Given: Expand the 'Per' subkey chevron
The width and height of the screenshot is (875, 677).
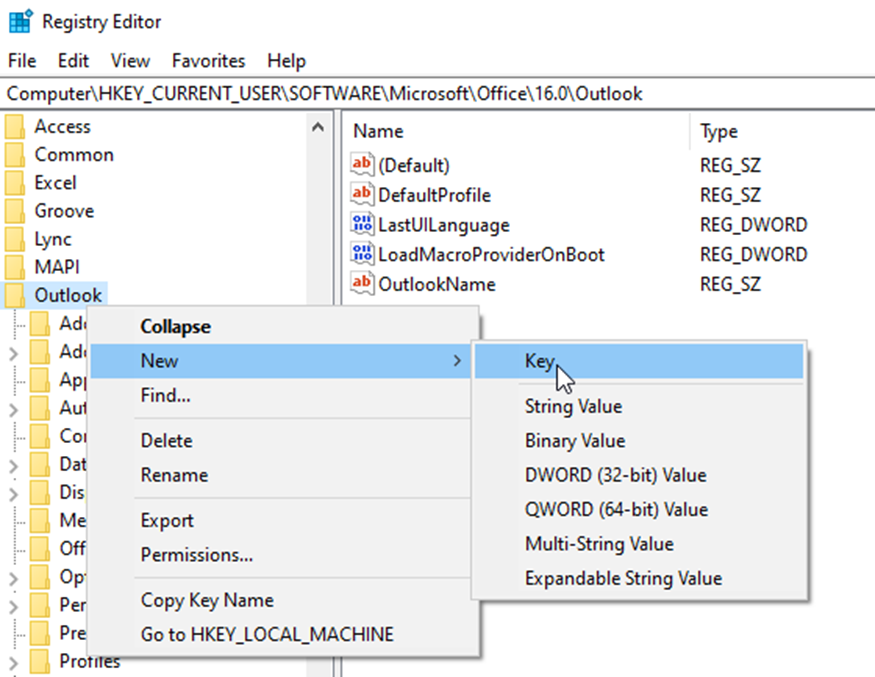Looking at the screenshot, I should pos(13,606).
